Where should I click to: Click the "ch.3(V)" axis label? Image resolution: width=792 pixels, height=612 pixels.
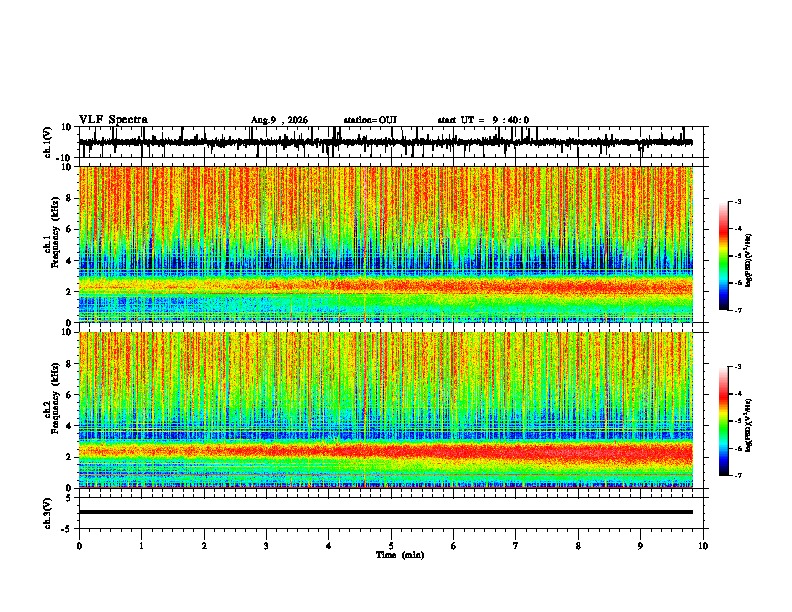48,513
